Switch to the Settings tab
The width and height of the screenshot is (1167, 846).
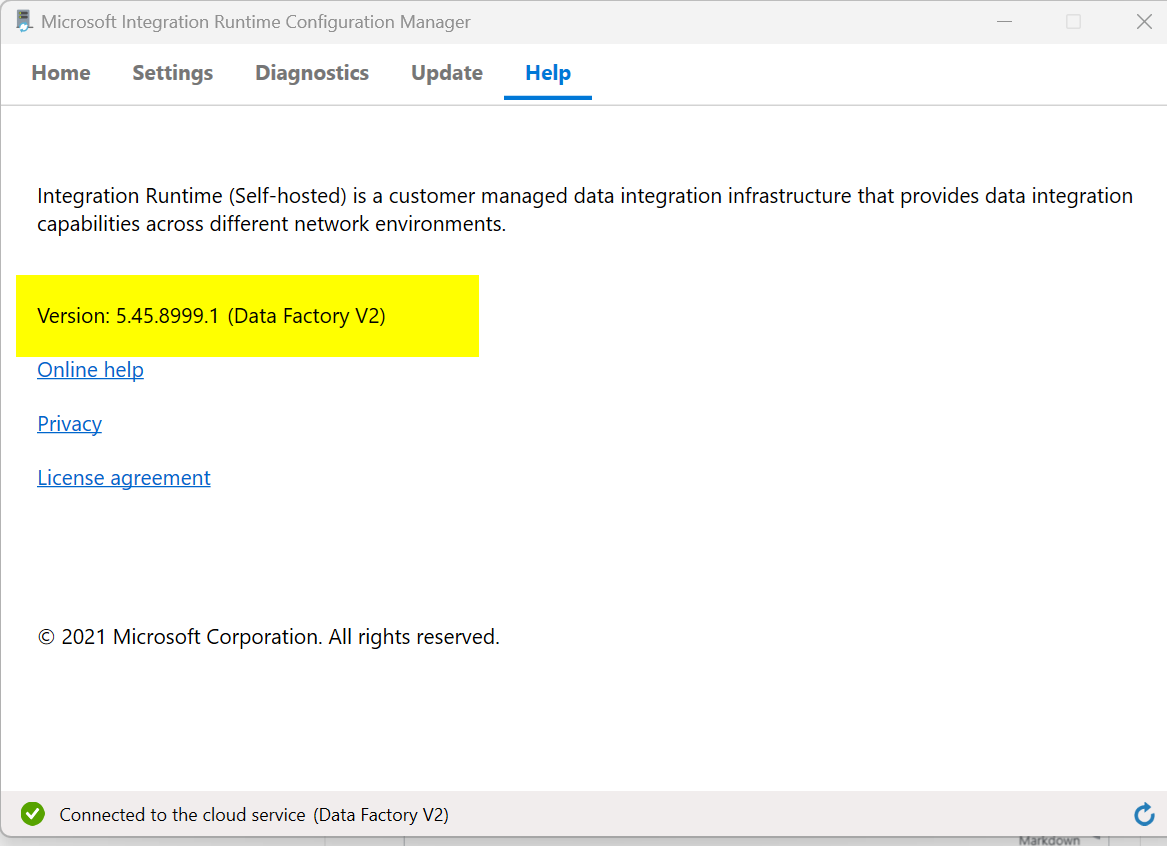click(x=173, y=73)
